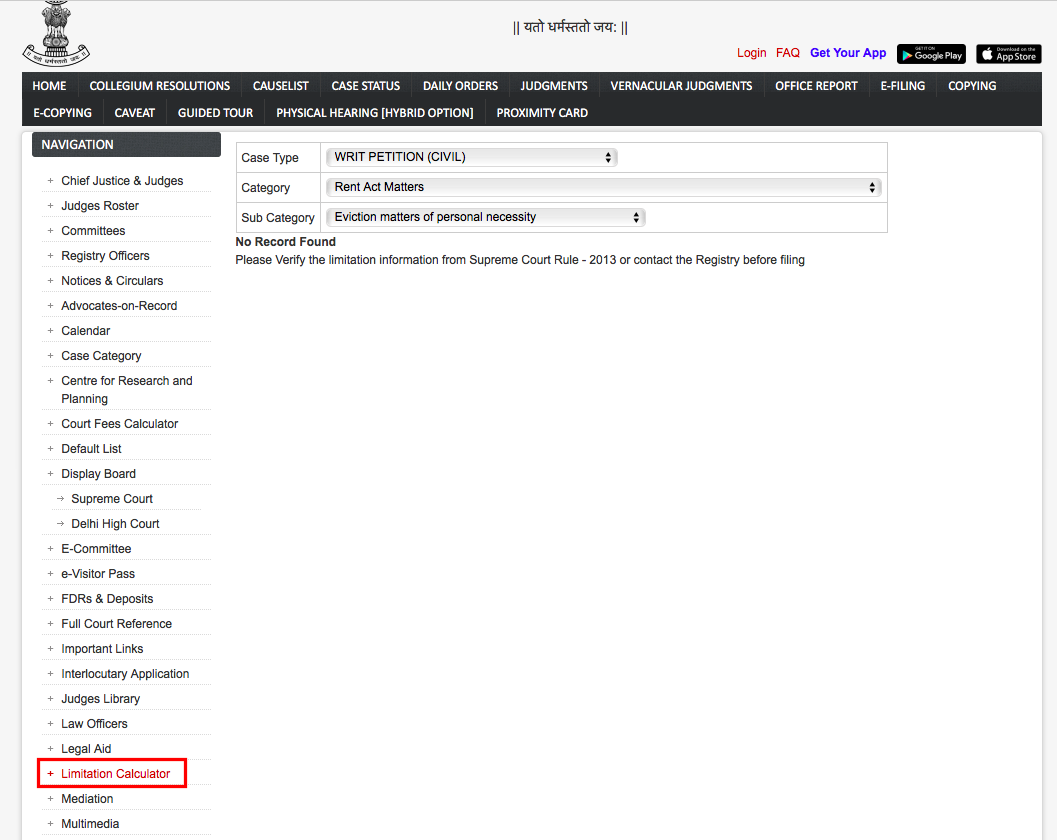
Task: Open the JUDGMENTS menu
Action: [553, 86]
